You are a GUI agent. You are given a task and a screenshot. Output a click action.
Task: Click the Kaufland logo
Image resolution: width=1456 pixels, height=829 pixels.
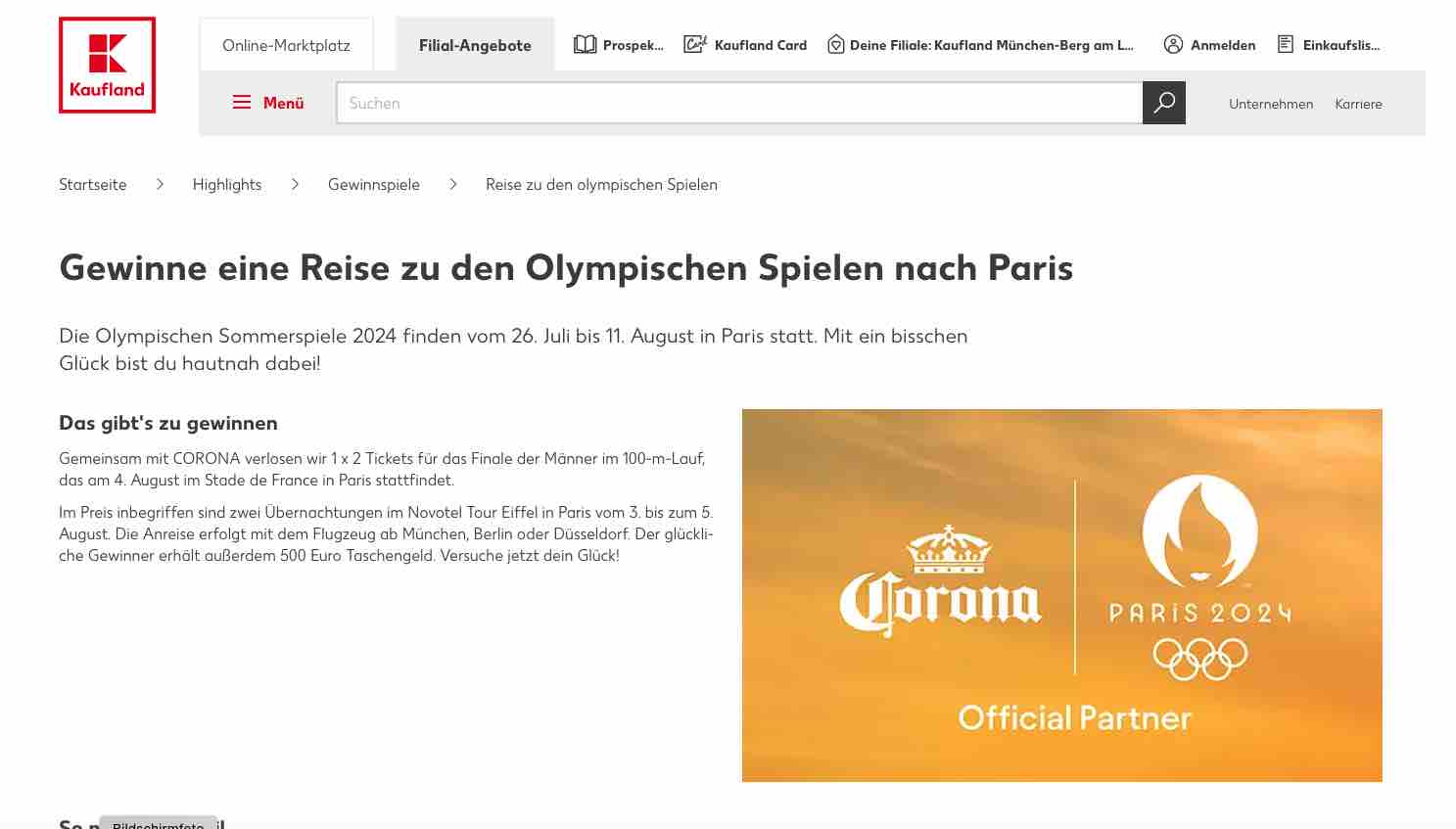tap(108, 66)
